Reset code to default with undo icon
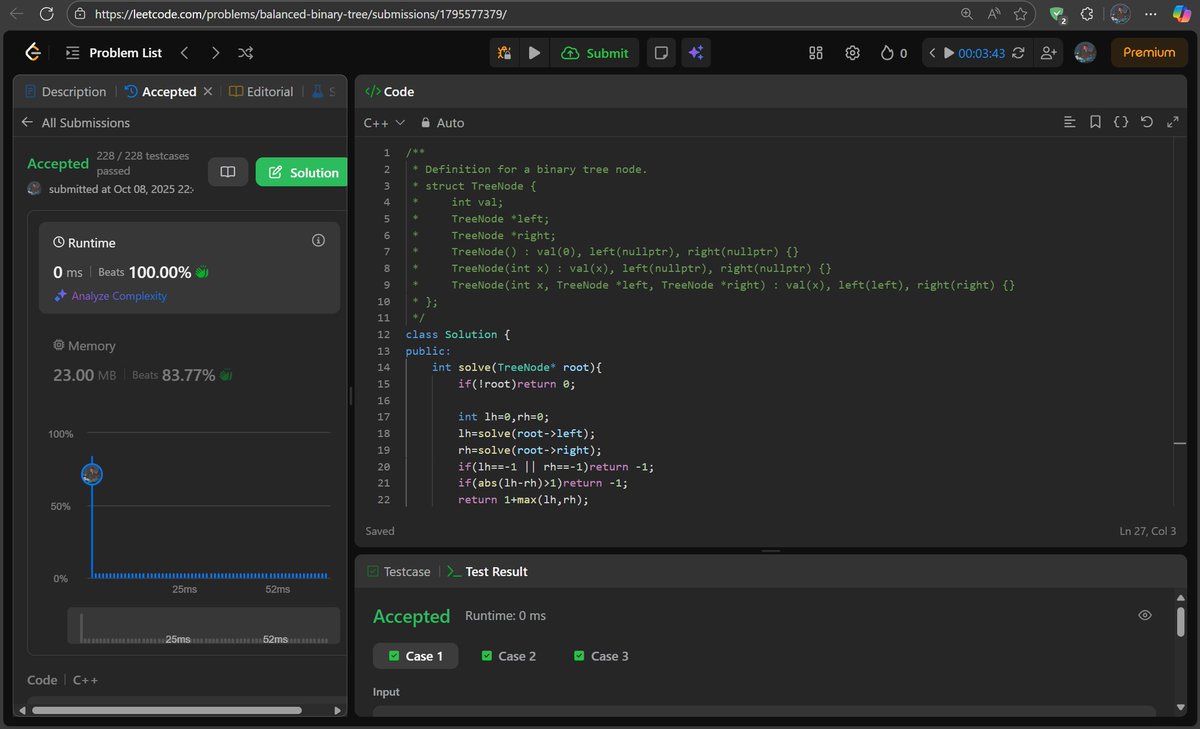The height and width of the screenshot is (729, 1200). (1147, 122)
